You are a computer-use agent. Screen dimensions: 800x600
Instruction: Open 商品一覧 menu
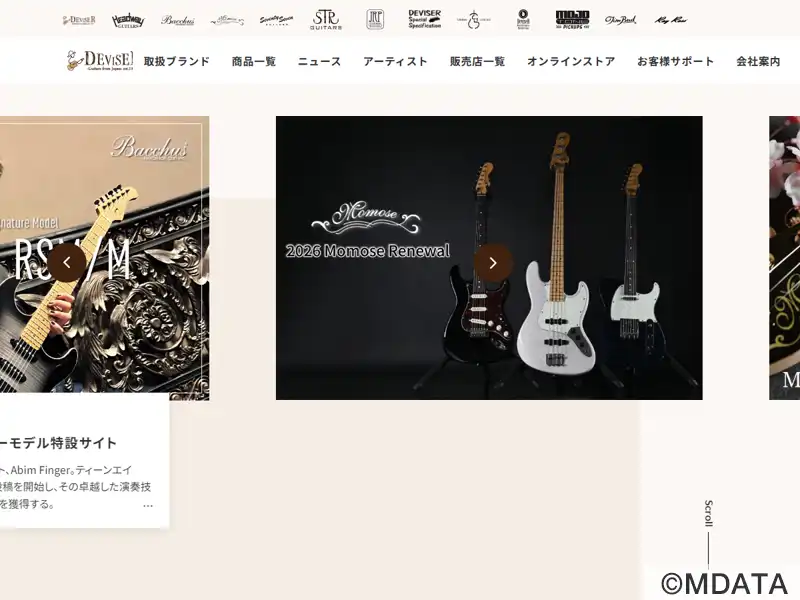[x=254, y=61]
